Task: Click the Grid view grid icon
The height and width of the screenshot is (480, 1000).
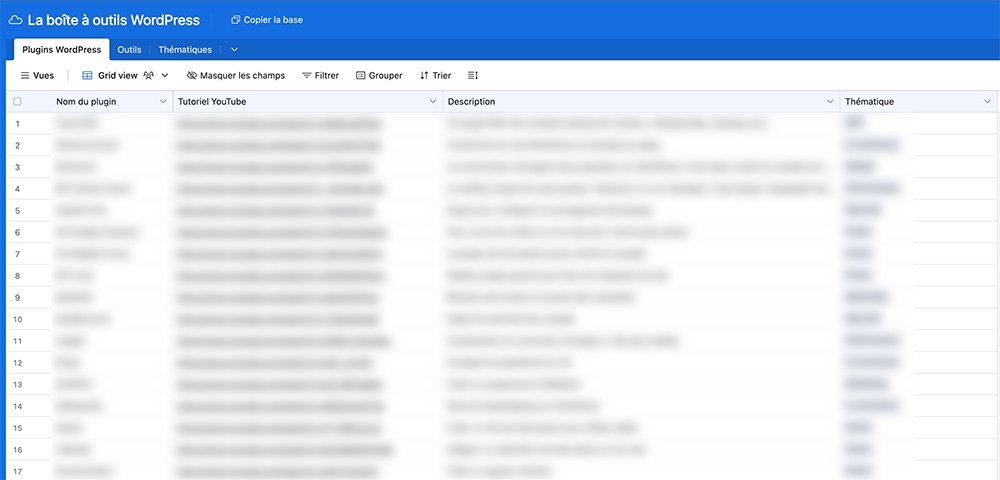Action: 87,76
